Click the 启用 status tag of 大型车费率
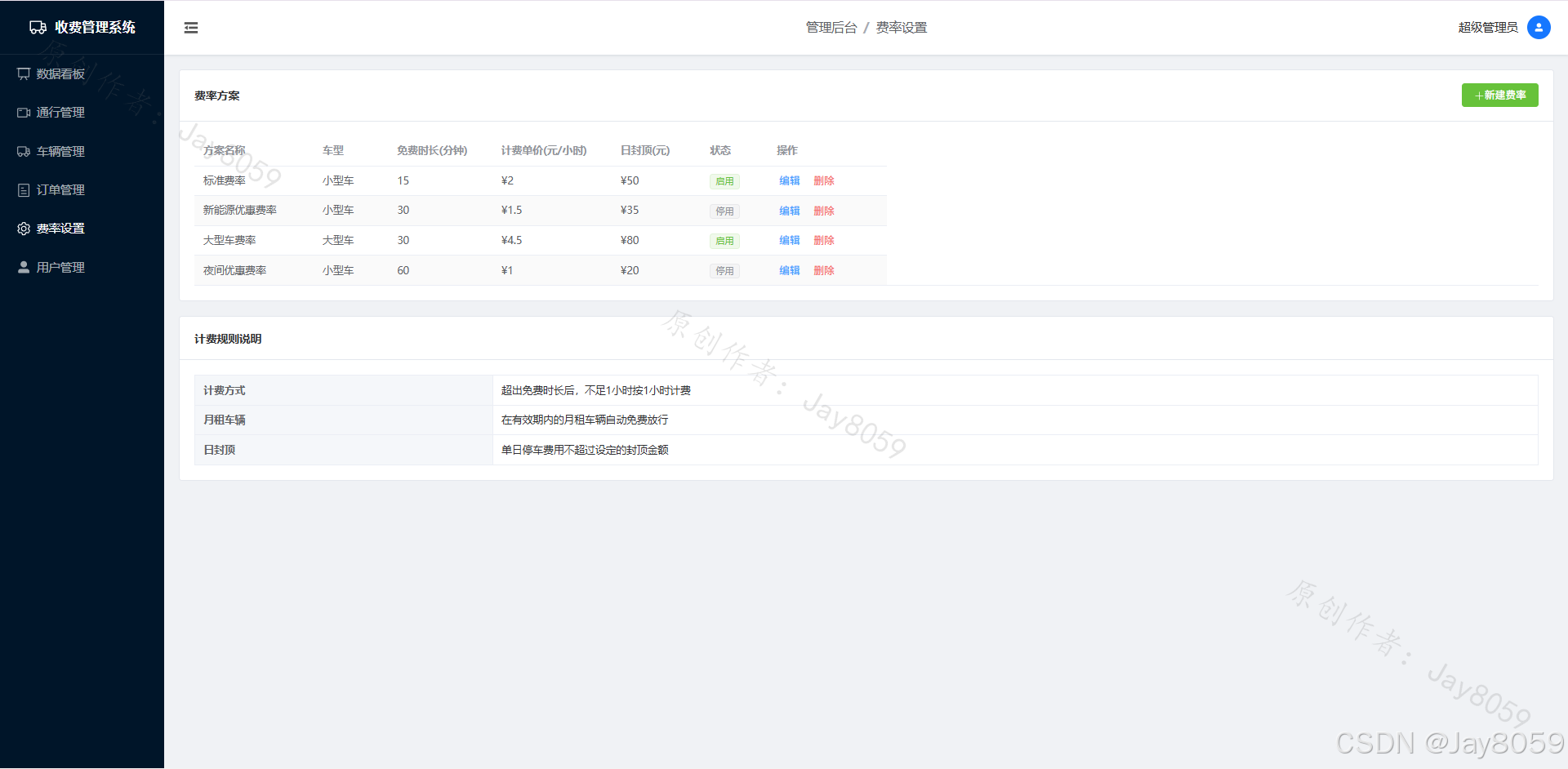The height and width of the screenshot is (769, 1568). click(724, 241)
